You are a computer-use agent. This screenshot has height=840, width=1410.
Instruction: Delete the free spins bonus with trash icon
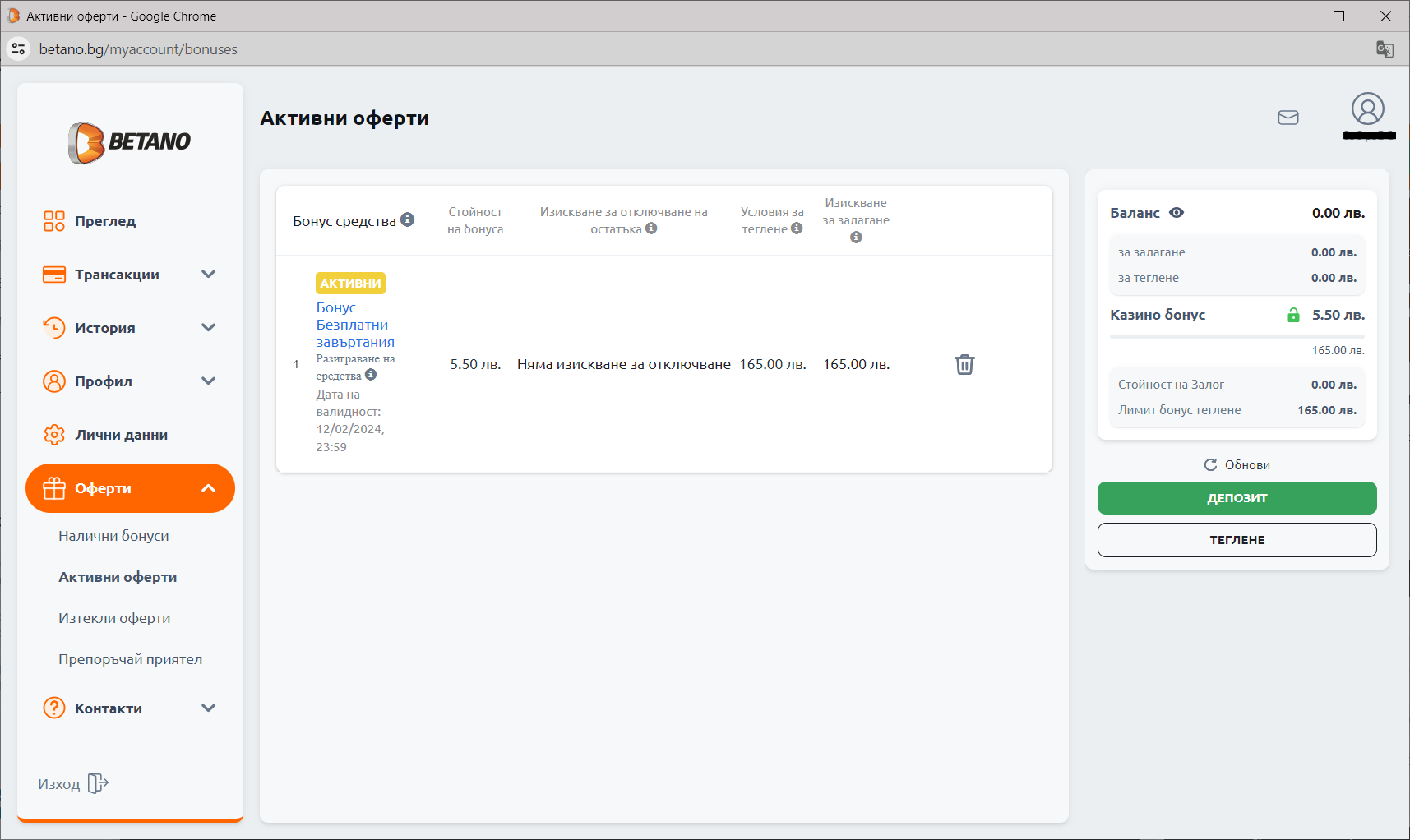(x=964, y=364)
